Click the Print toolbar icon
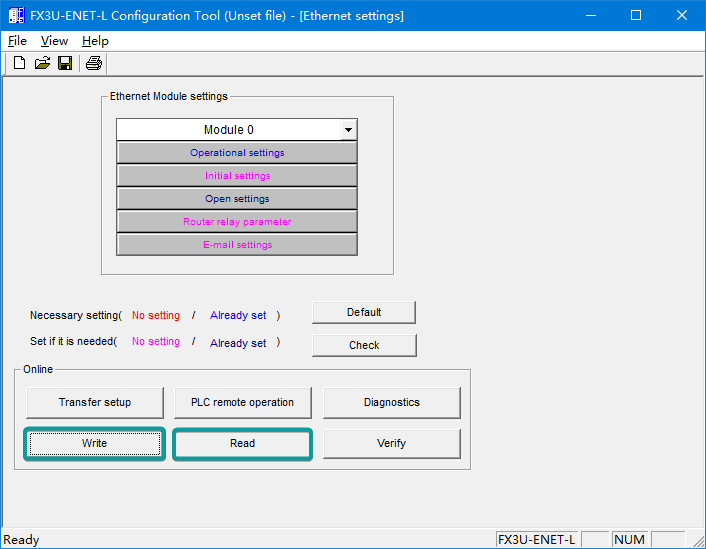The width and height of the screenshot is (706, 549). pos(93,63)
